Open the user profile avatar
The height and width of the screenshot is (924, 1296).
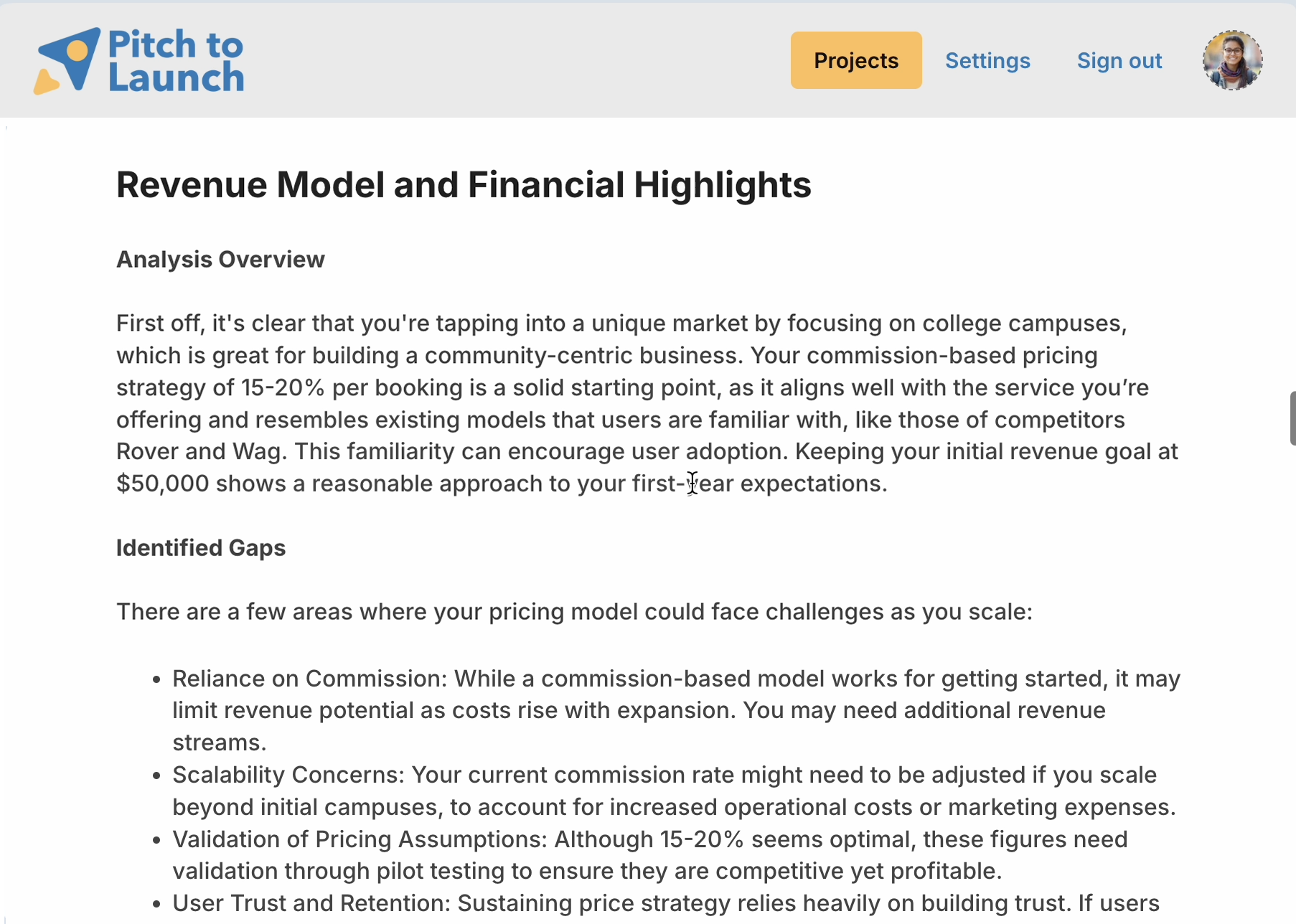1232,60
